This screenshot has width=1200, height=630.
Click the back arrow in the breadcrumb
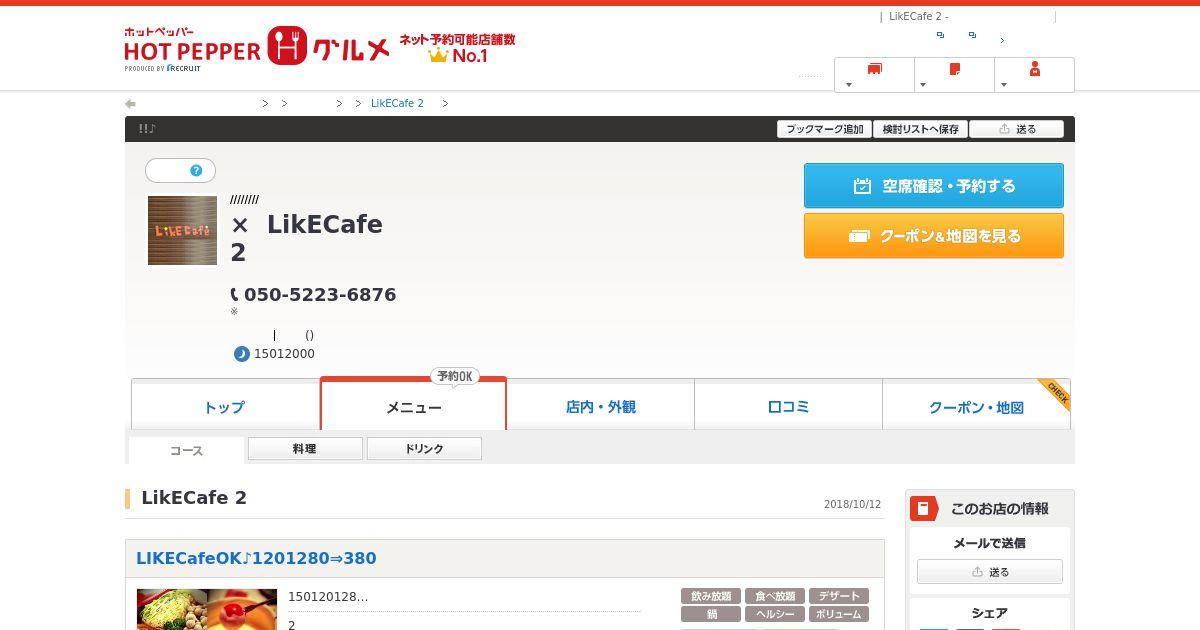pos(130,104)
